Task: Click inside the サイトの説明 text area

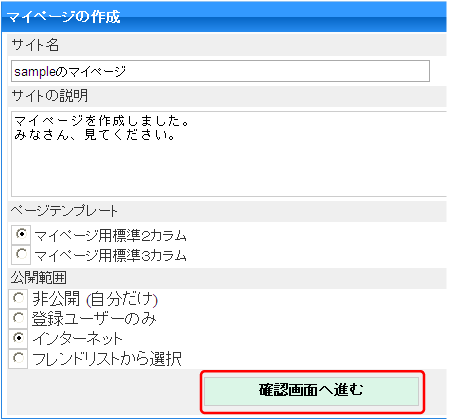Action: pyautogui.click(x=229, y=154)
